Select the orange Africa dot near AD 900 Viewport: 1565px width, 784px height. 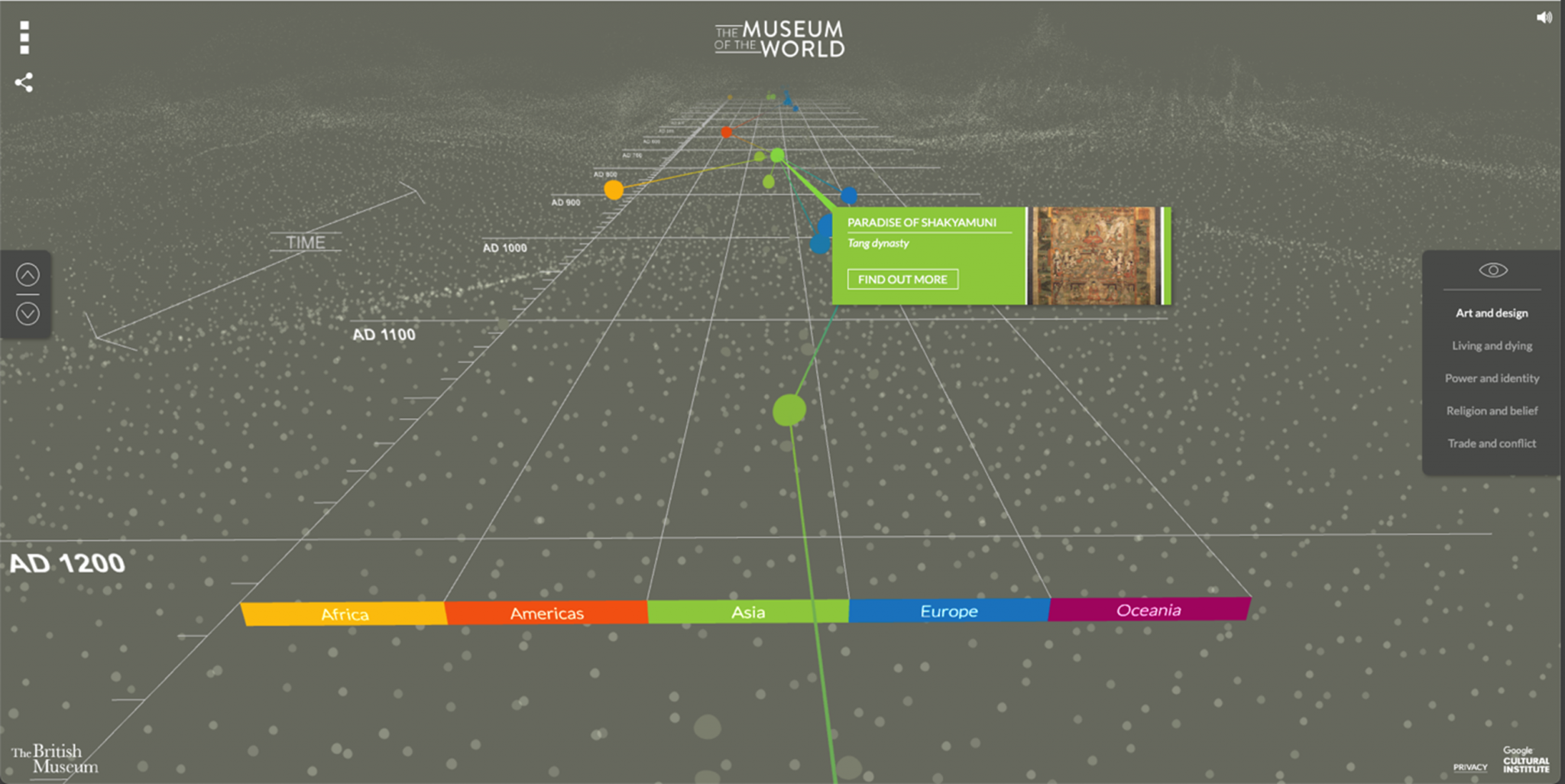[614, 189]
